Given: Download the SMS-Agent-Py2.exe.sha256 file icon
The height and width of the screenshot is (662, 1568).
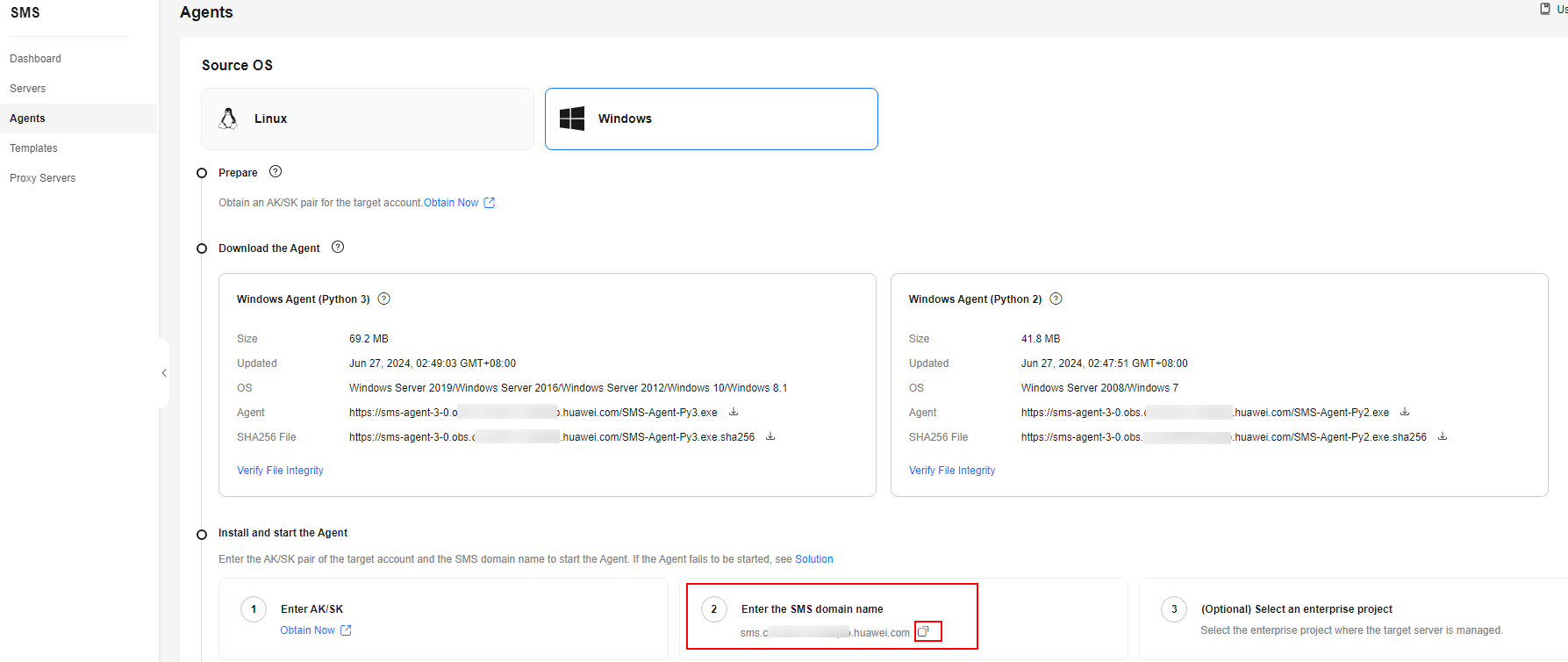Looking at the screenshot, I should click(1443, 436).
